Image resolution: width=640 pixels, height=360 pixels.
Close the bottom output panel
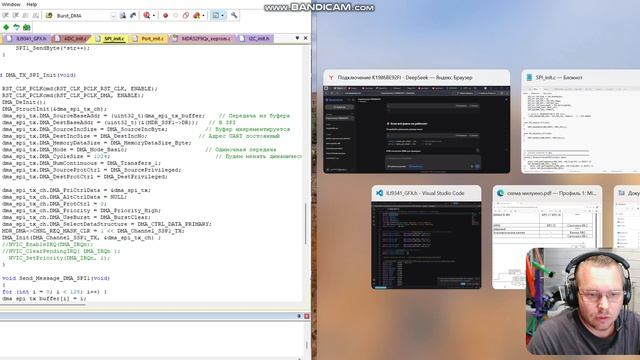click(x=307, y=316)
